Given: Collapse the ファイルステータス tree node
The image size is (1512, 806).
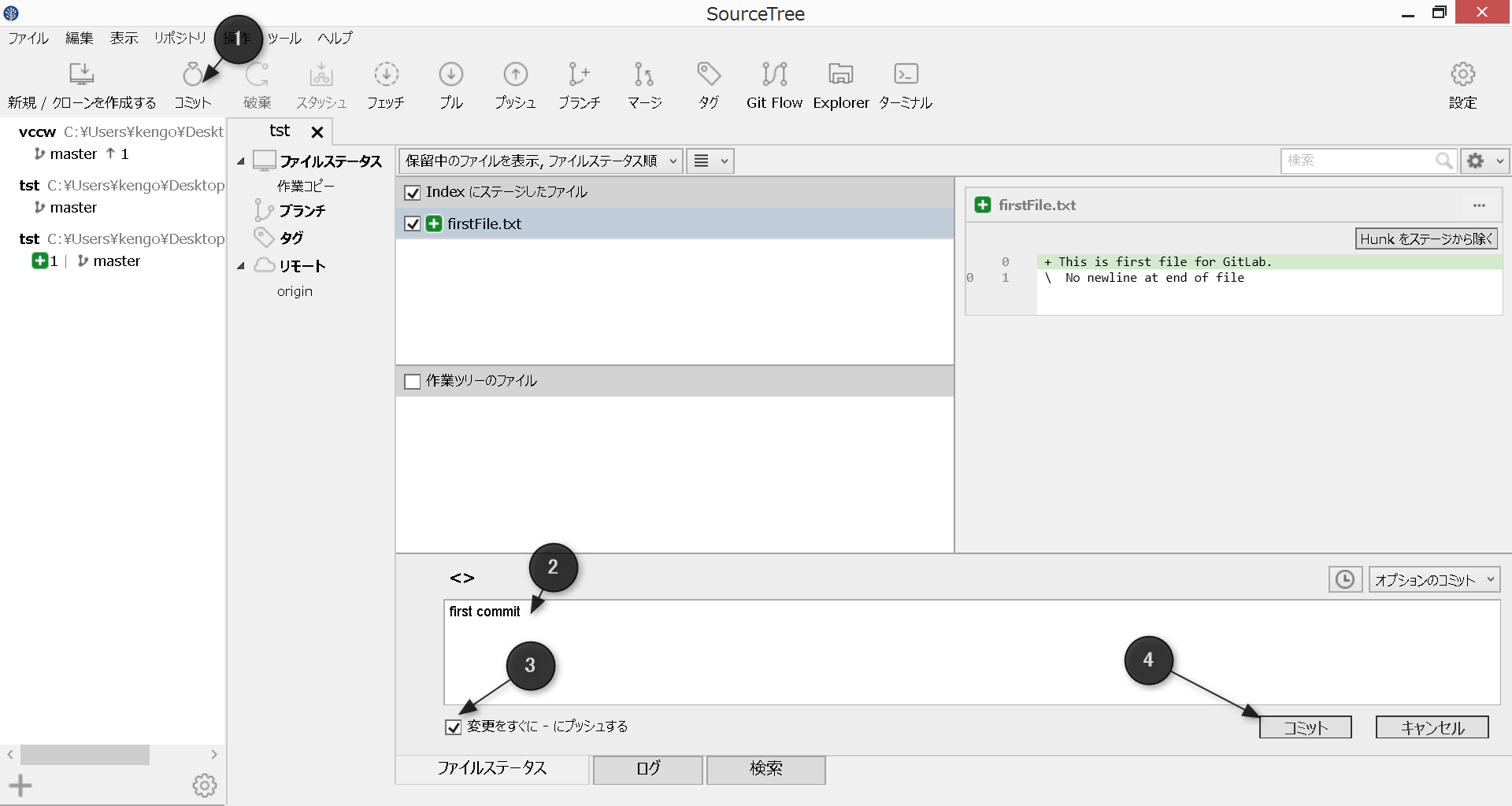Looking at the screenshot, I should tap(241, 161).
